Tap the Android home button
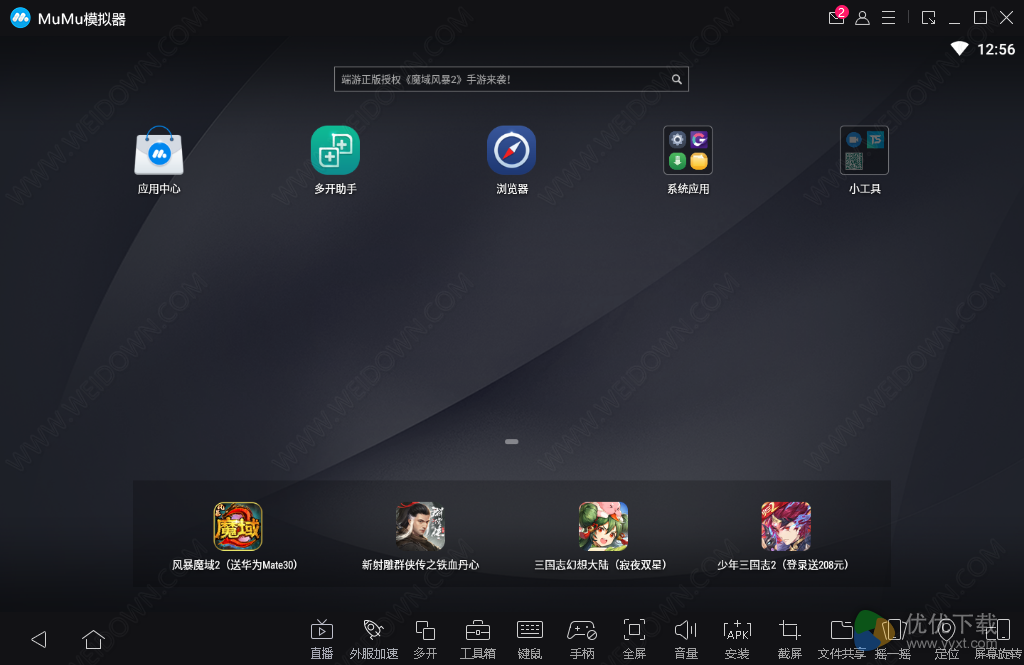The width and height of the screenshot is (1024, 665). (93, 639)
